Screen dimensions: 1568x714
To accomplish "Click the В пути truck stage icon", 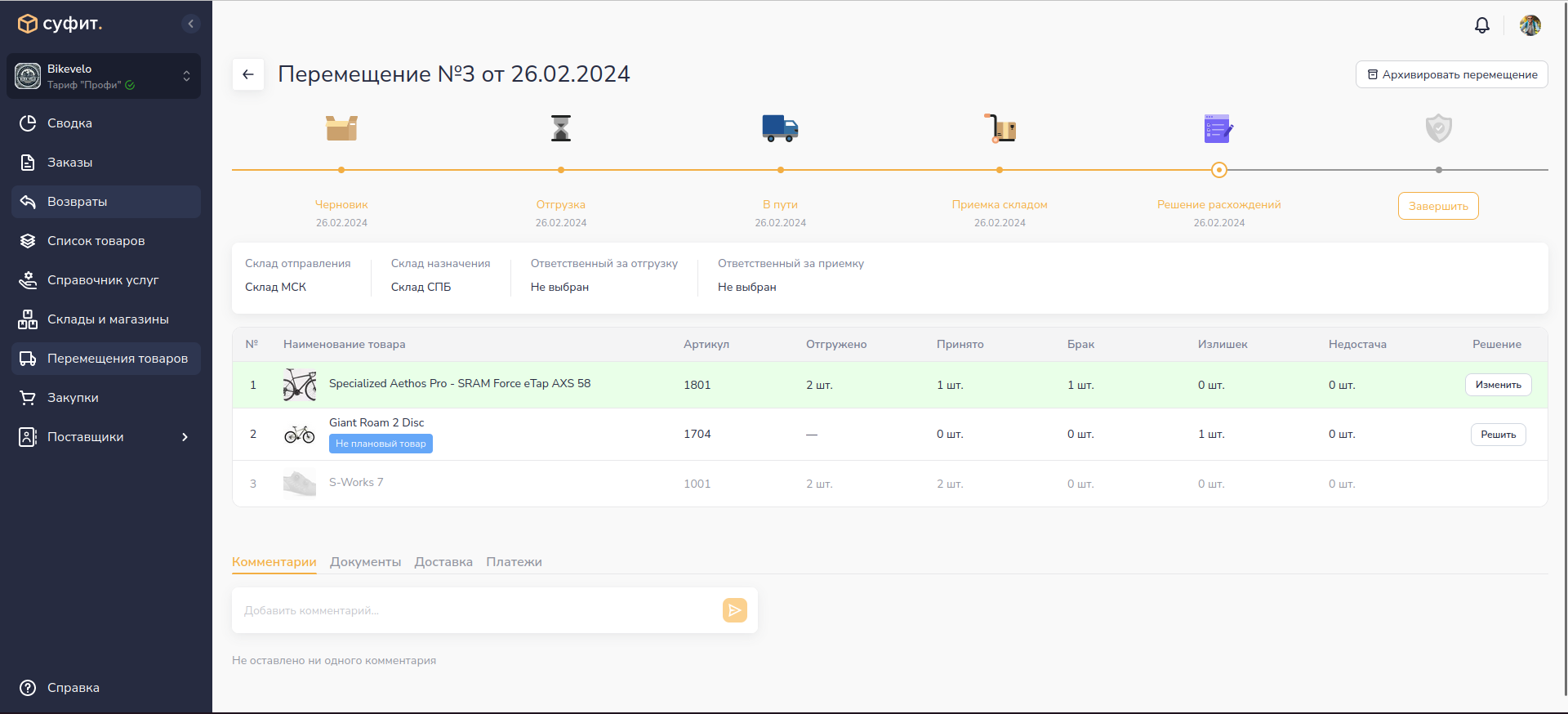I will tap(781, 128).
